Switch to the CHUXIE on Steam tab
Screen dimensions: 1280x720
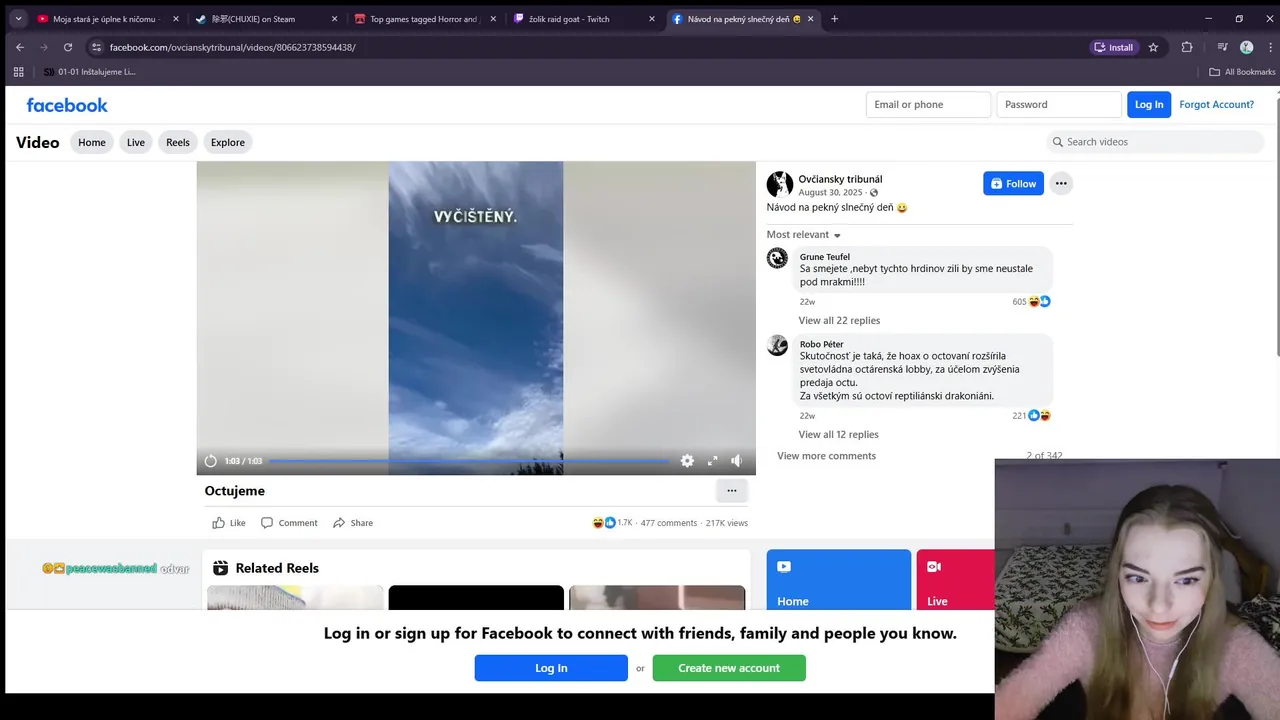(266, 19)
